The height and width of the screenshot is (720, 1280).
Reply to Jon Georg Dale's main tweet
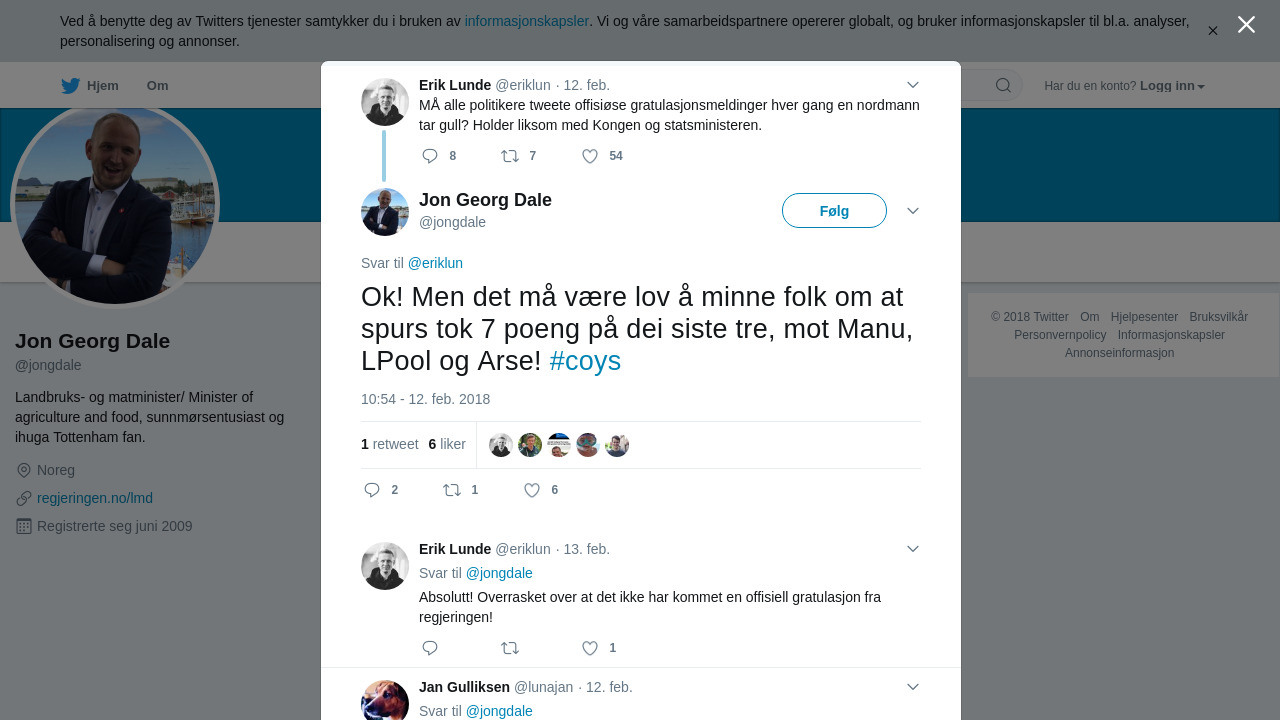(x=372, y=490)
